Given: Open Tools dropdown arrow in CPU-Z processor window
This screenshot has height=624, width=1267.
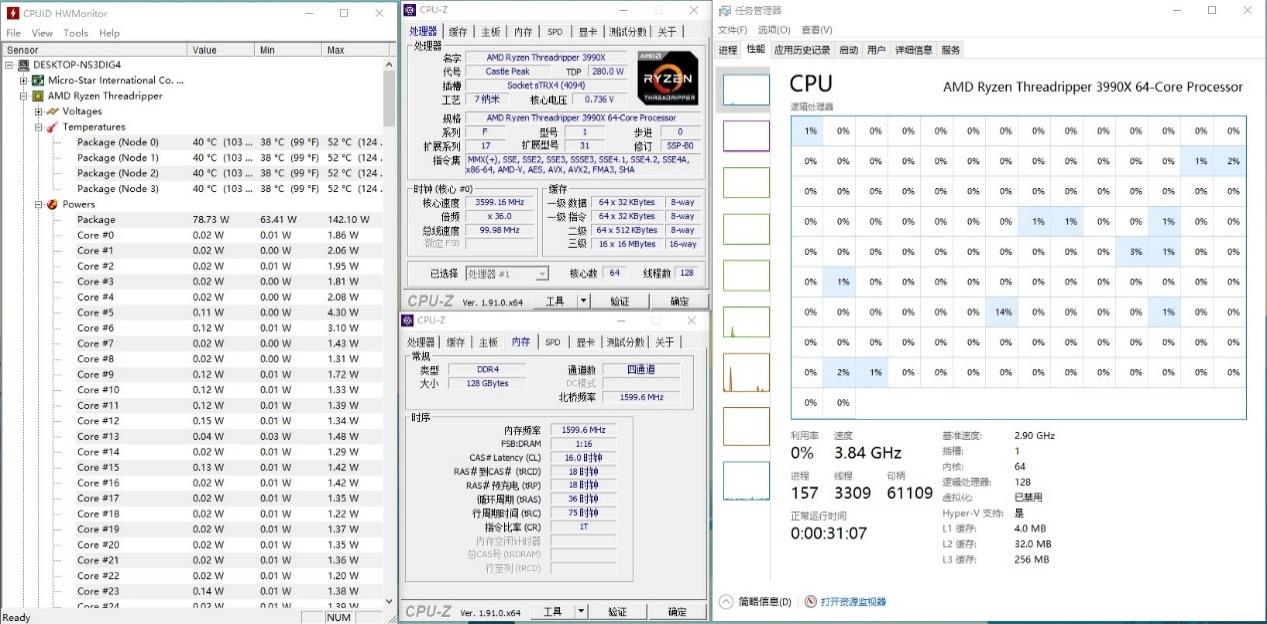Looking at the screenshot, I should click(x=582, y=301).
